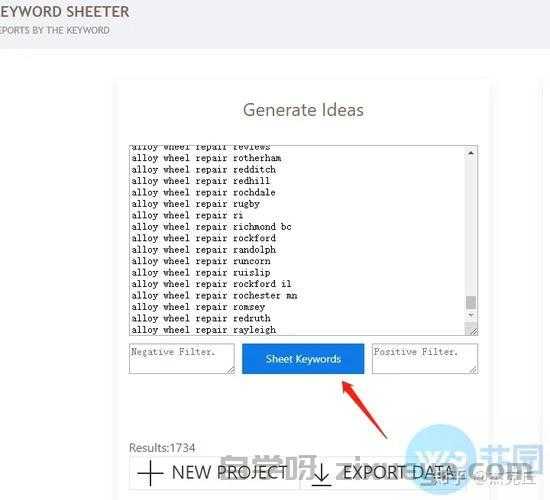Viewport: 550px width, 500px height.
Task: Click the 'alloy wheel repair rayleigh' line
Action: pyautogui.click(x=204, y=330)
